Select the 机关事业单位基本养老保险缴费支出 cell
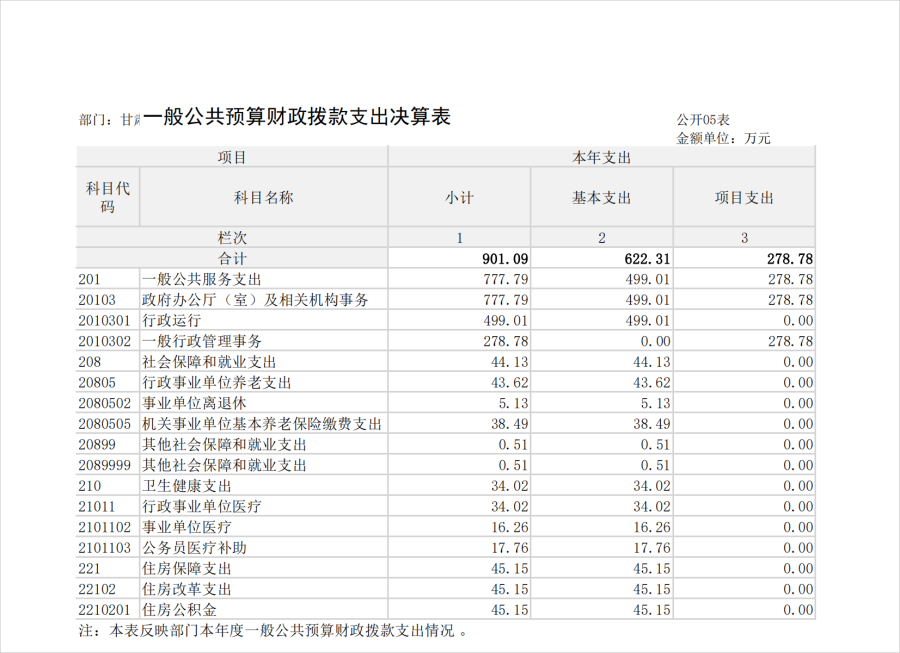The image size is (900, 653). 262,424
